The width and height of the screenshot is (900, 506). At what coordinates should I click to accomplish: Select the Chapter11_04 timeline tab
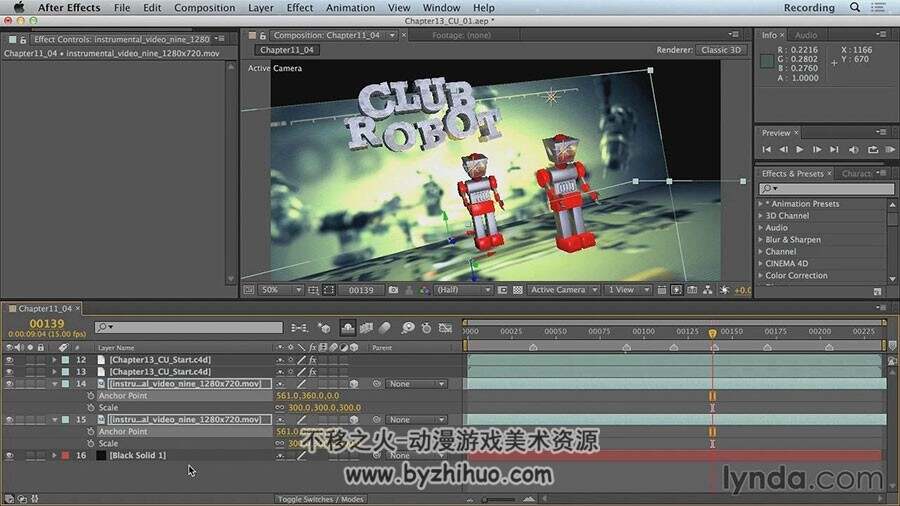click(x=45, y=309)
